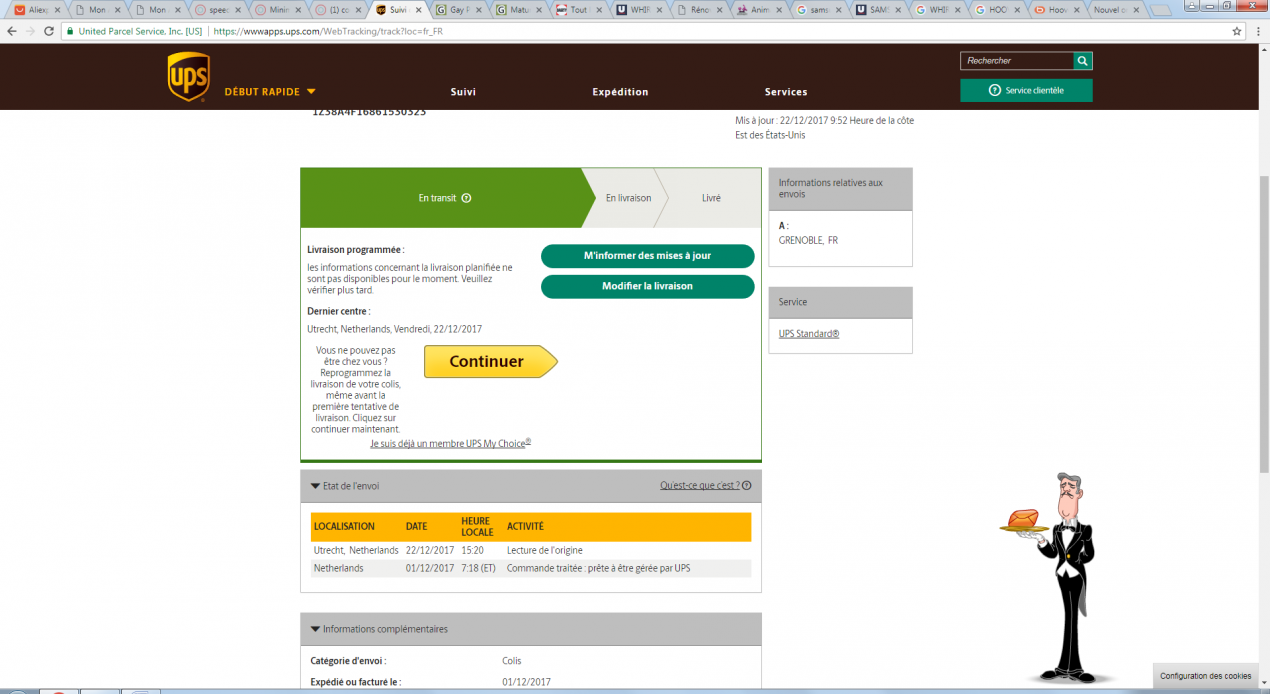This screenshot has height=694, width=1270.
Task: Click the Dernier centre Utrecht date line
Action: pos(395,329)
